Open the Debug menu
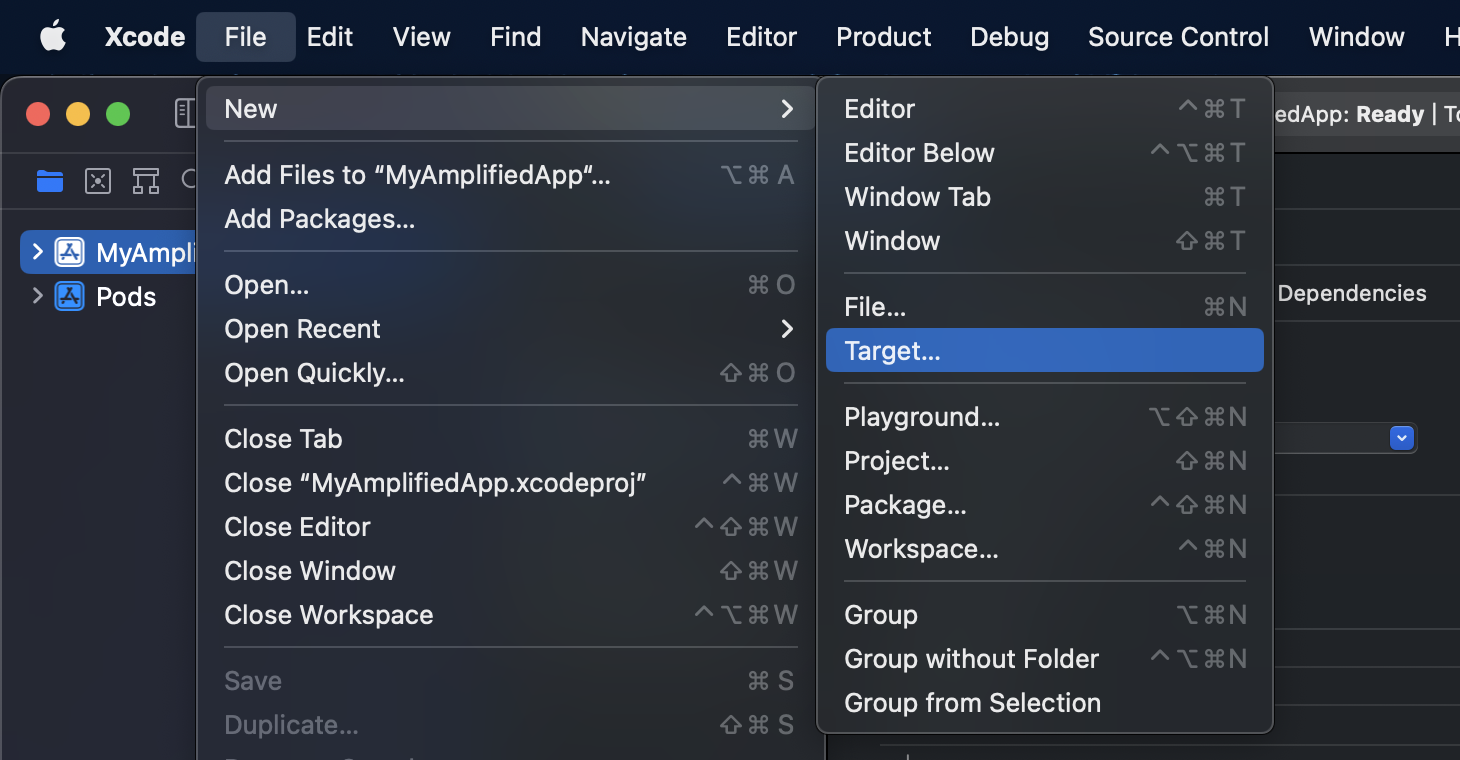 [1010, 37]
